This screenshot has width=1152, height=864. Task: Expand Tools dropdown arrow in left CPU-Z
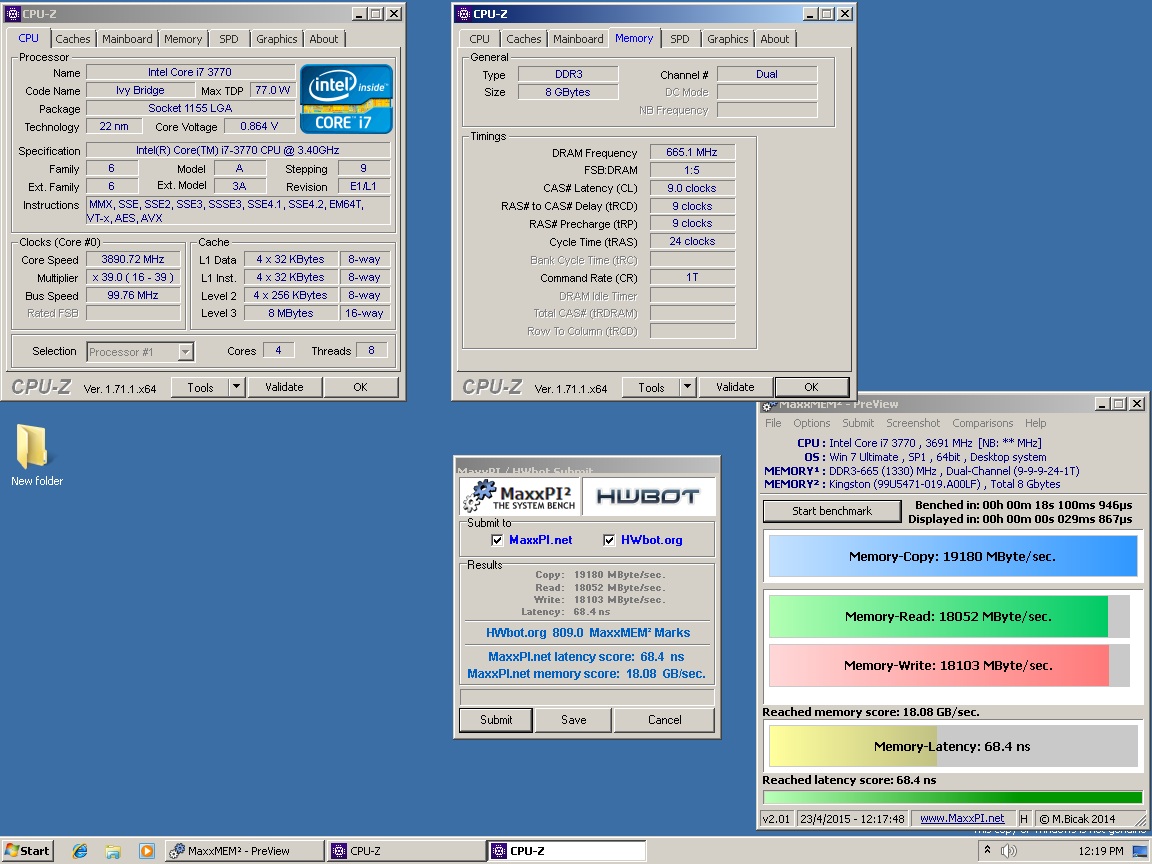pos(237,387)
